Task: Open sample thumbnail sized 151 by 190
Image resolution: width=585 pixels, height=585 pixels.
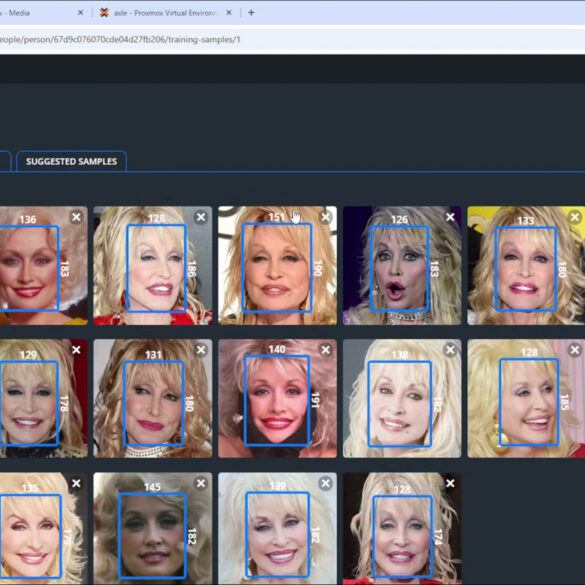Action: tap(277, 265)
